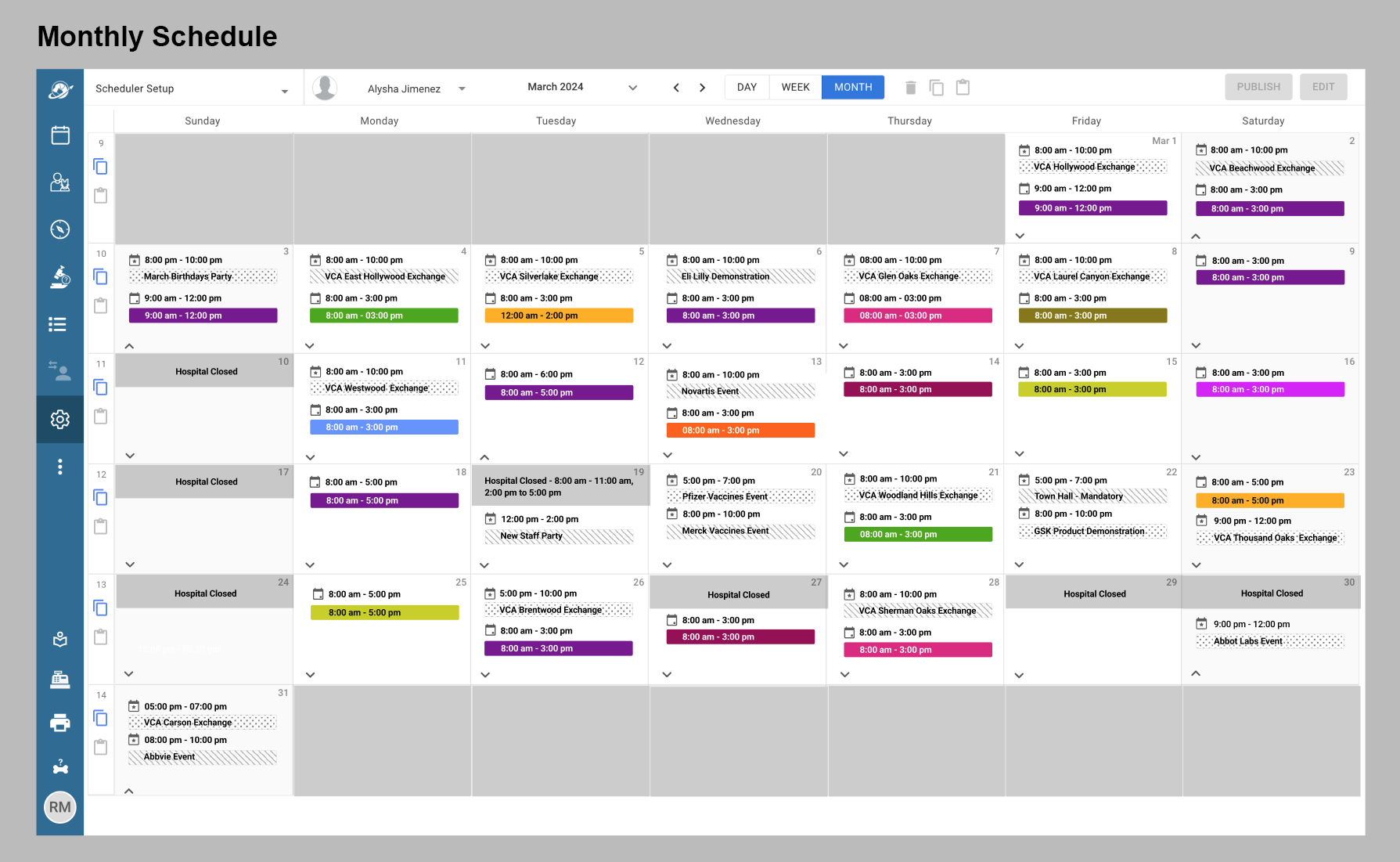The image size is (1400, 862).
Task: Open the microscope lab sidebar icon
Action: (60, 277)
